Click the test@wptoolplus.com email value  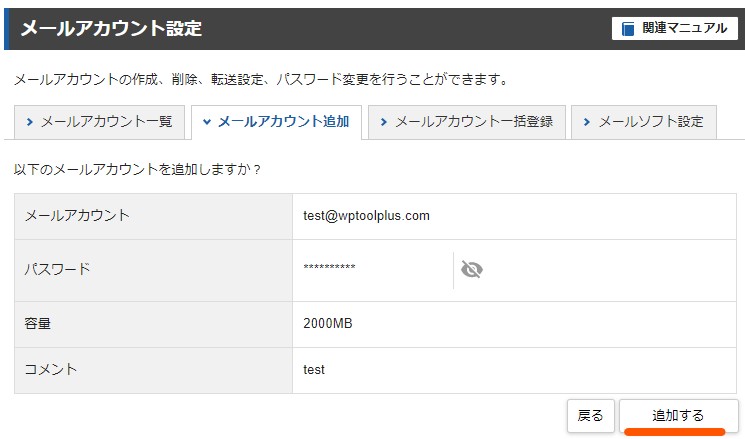click(x=366, y=216)
